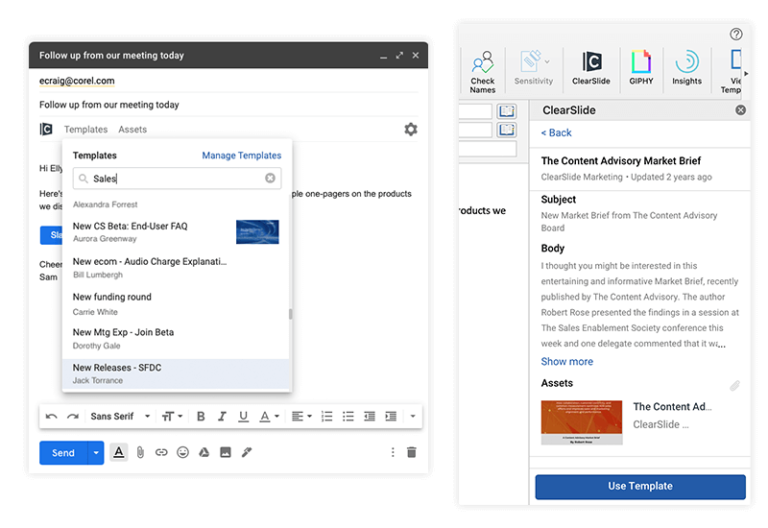This screenshot has height=528, width=768.
Task: Click the Manage Templates link
Action: click(241, 155)
